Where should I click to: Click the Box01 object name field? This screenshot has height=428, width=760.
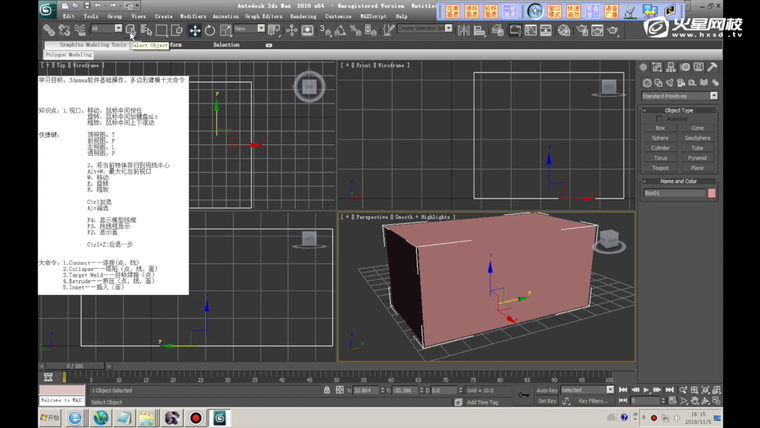click(x=673, y=193)
